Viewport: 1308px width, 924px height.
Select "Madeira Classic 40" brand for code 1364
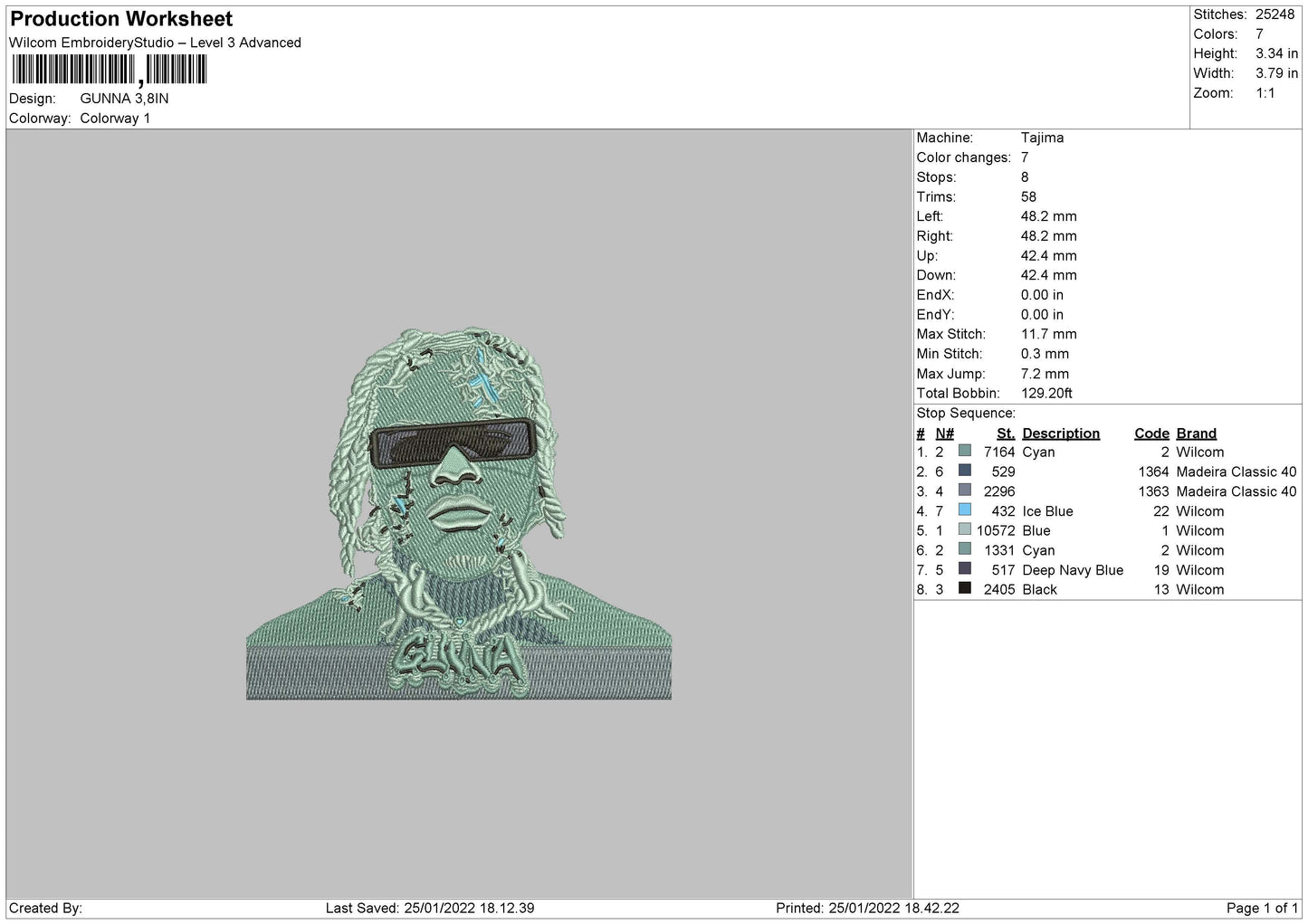[x=1236, y=472]
